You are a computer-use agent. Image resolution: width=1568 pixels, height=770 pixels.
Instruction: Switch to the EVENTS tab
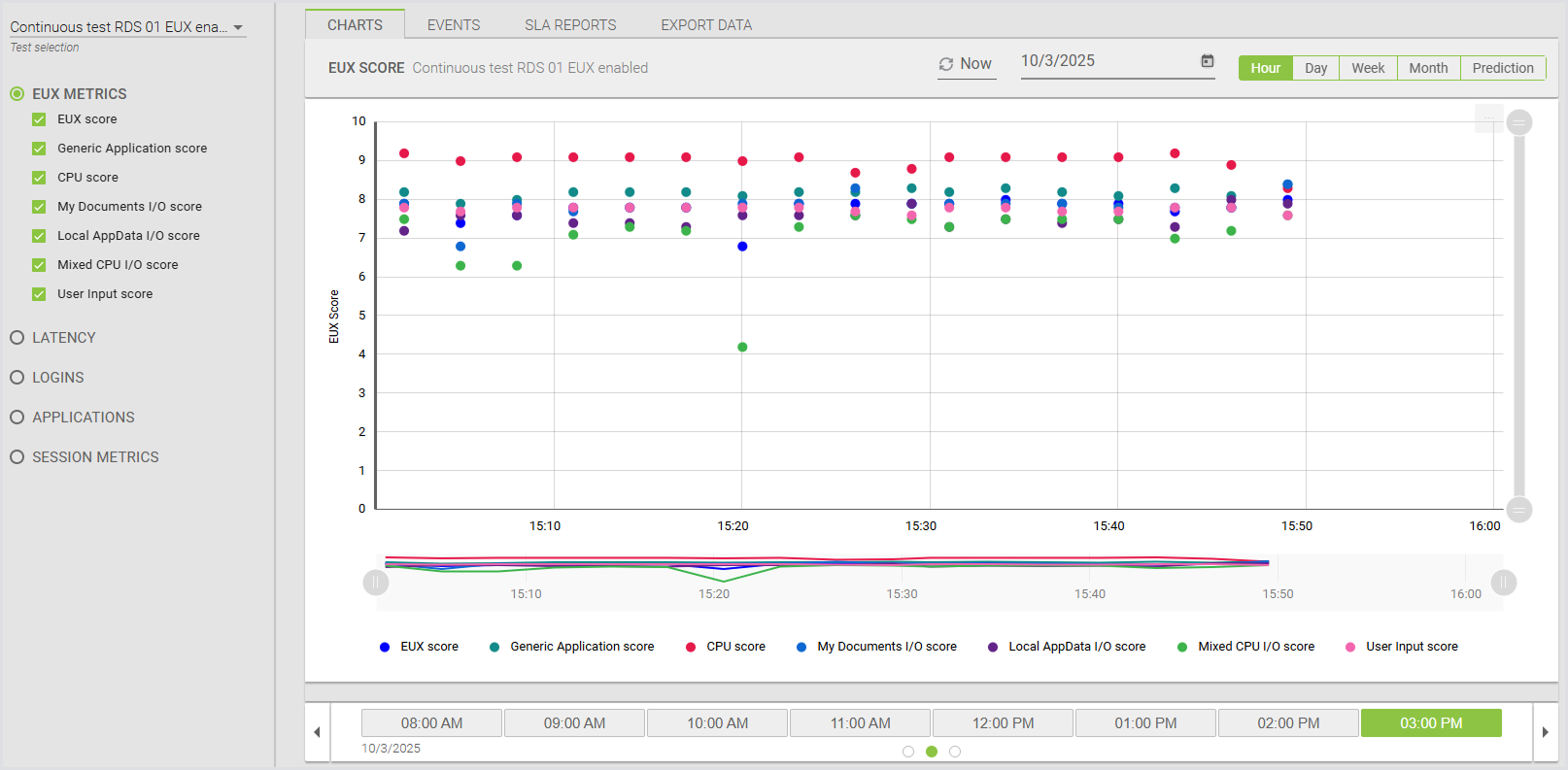[x=454, y=25]
